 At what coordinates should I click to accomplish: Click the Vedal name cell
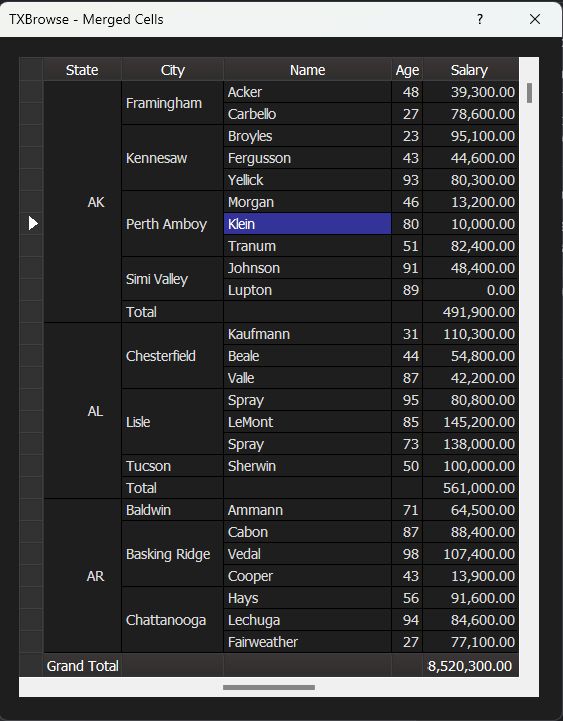coord(307,554)
